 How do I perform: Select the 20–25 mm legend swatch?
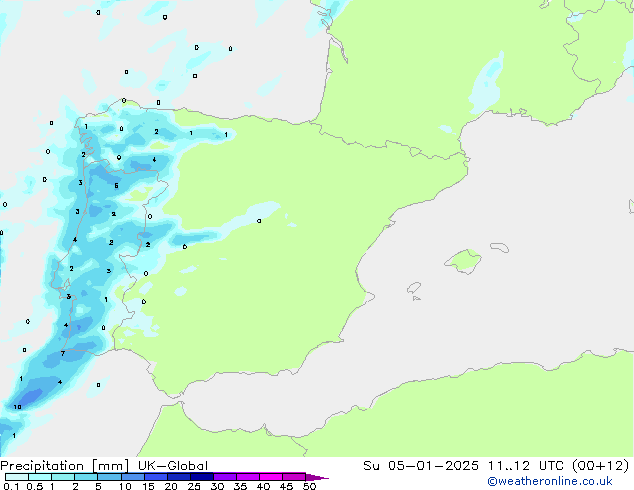[x=178, y=477]
